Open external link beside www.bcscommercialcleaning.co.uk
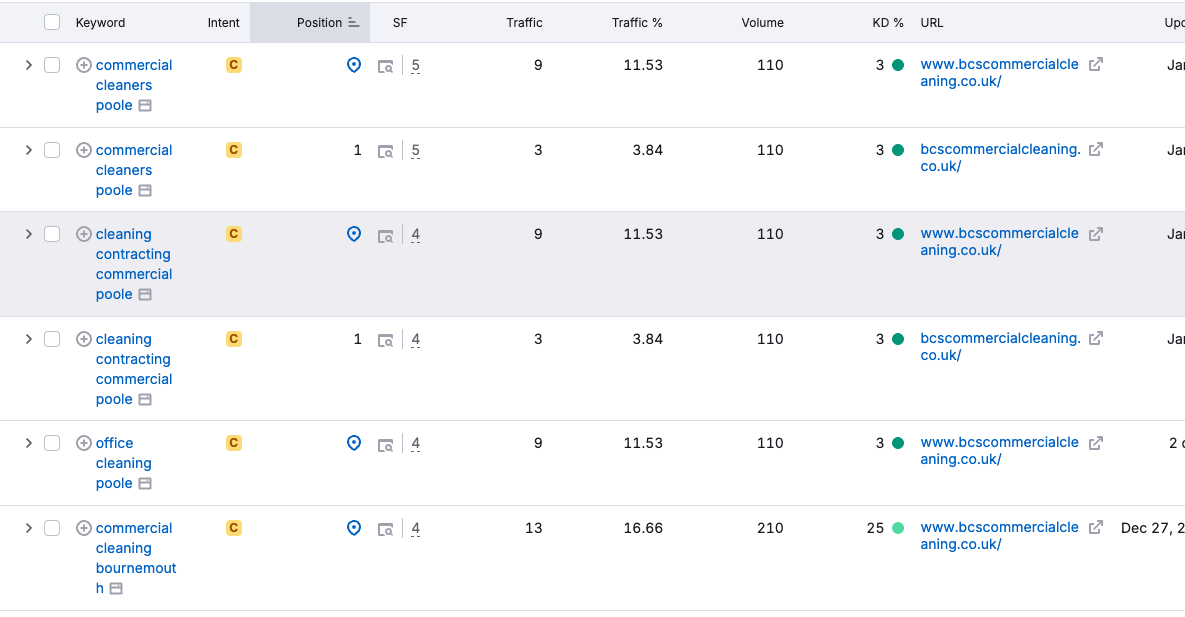 1096,63
